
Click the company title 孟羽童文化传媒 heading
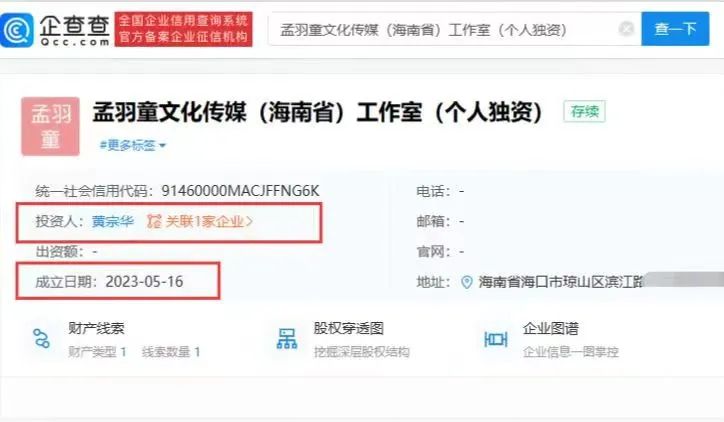coord(317,112)
